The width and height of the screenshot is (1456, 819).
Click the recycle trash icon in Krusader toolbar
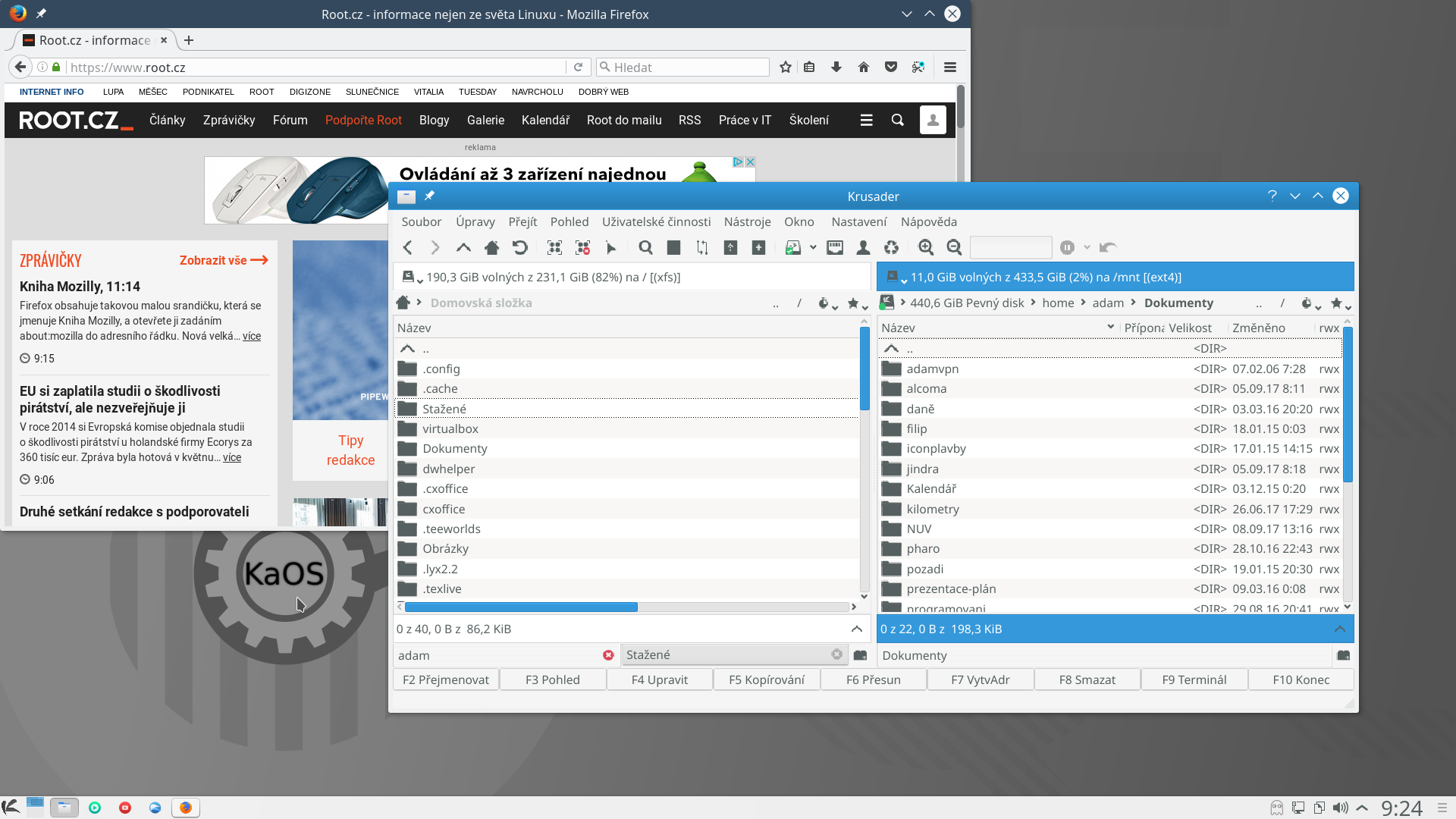(x=891, y=248)
